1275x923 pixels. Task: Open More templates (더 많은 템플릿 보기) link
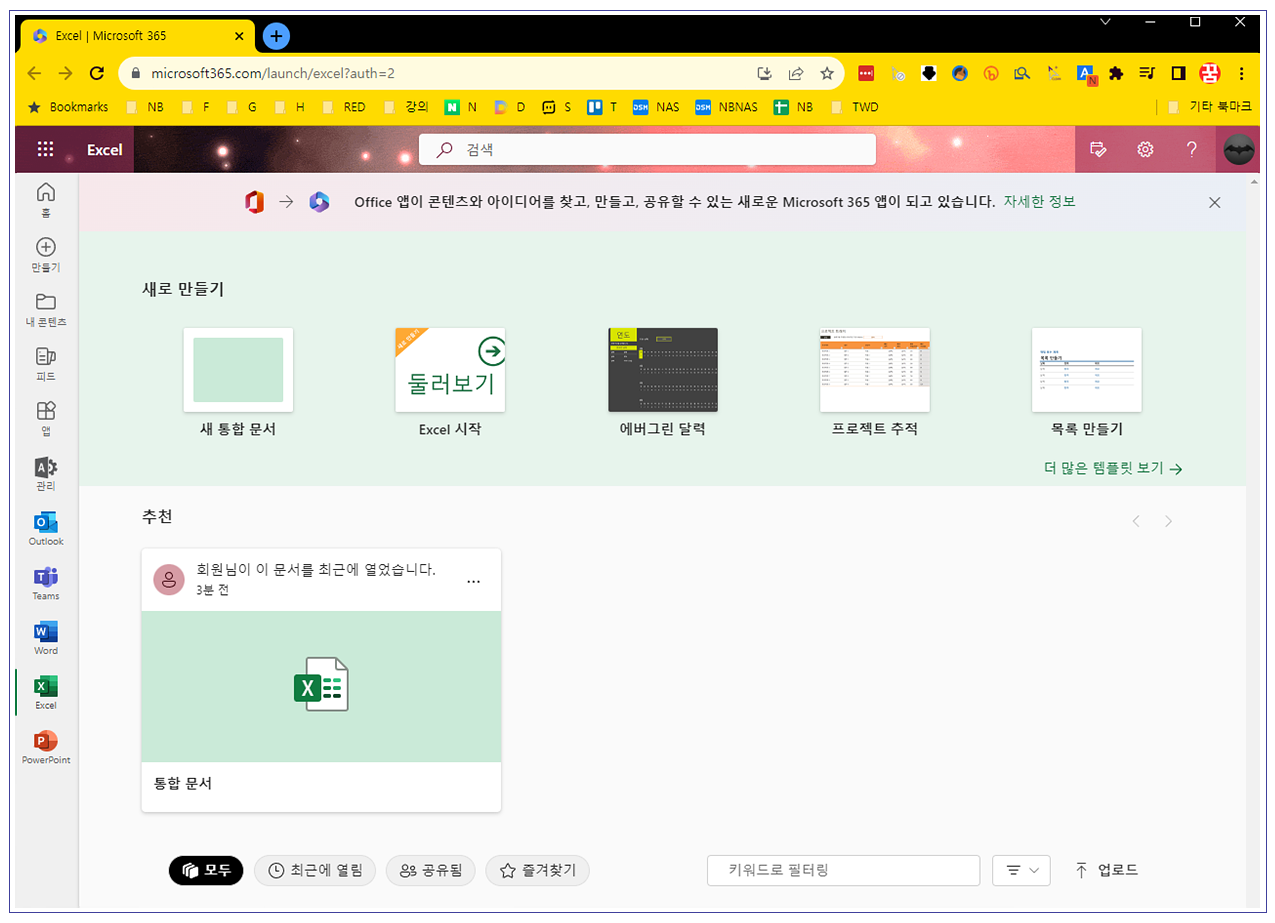(x=1113, y=468)
